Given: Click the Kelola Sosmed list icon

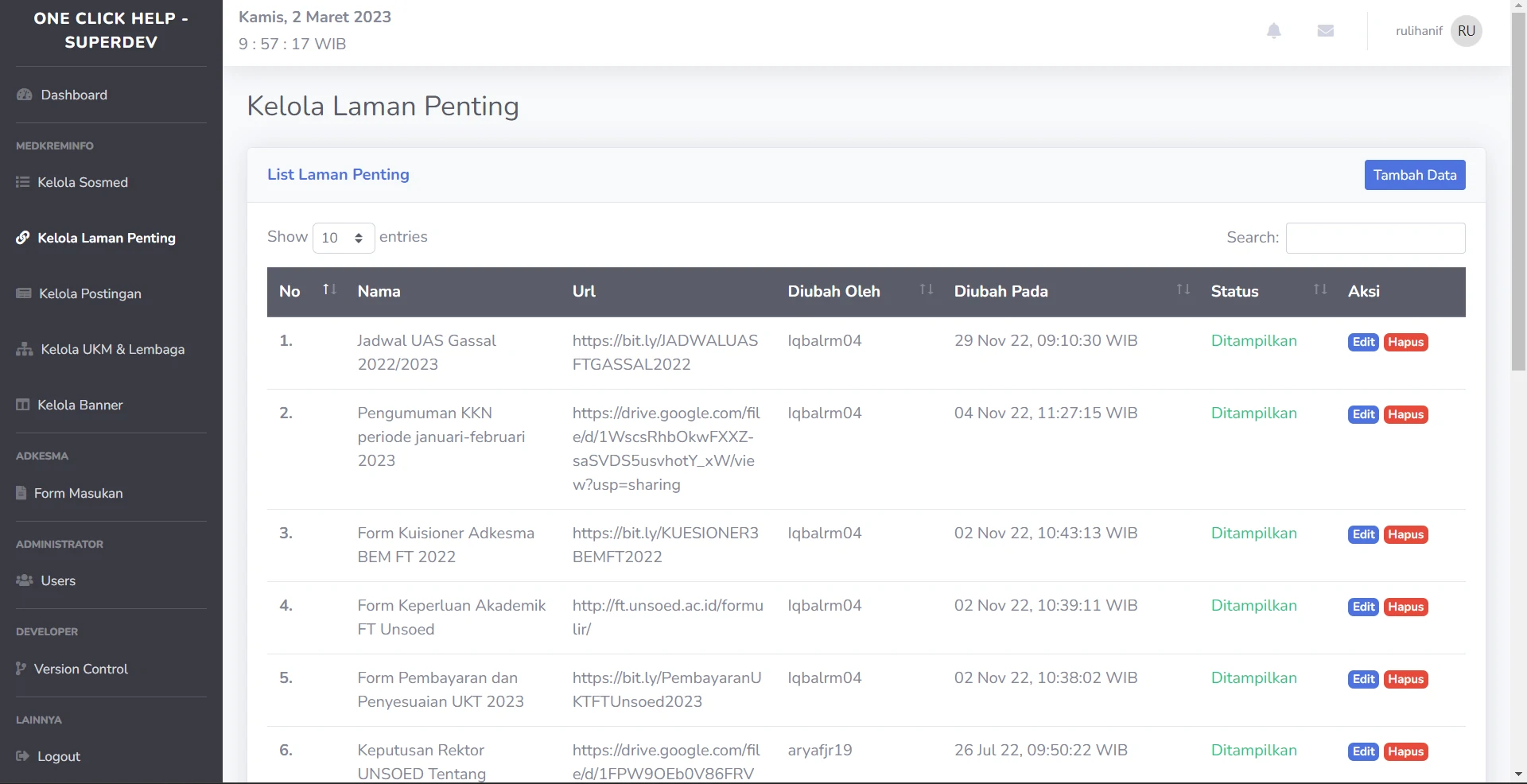Looking at the screenshot, I should pyautogui.click(x=22, y=182).
